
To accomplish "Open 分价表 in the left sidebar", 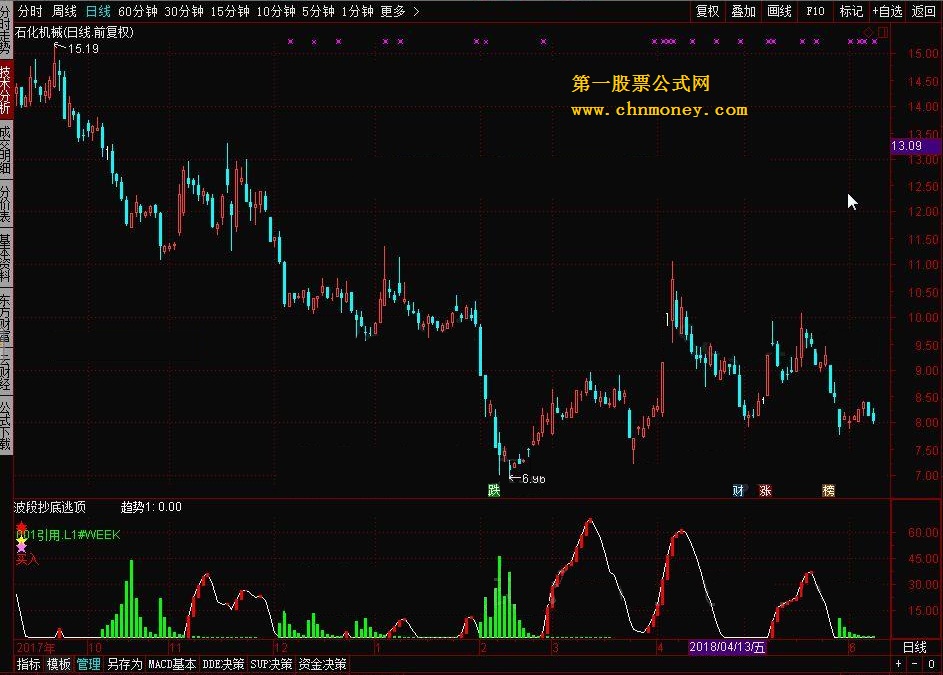I will click(5, 203).
